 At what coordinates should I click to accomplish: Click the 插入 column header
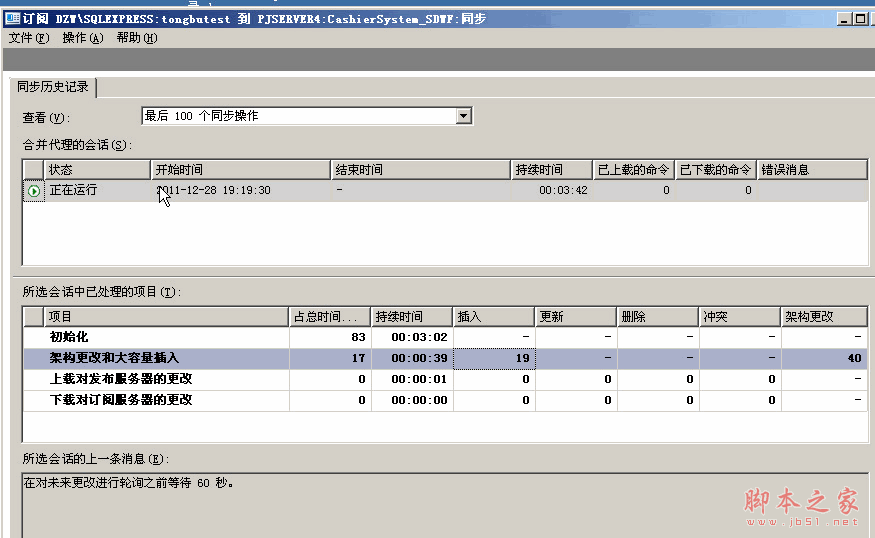click(x=494, y=317)
